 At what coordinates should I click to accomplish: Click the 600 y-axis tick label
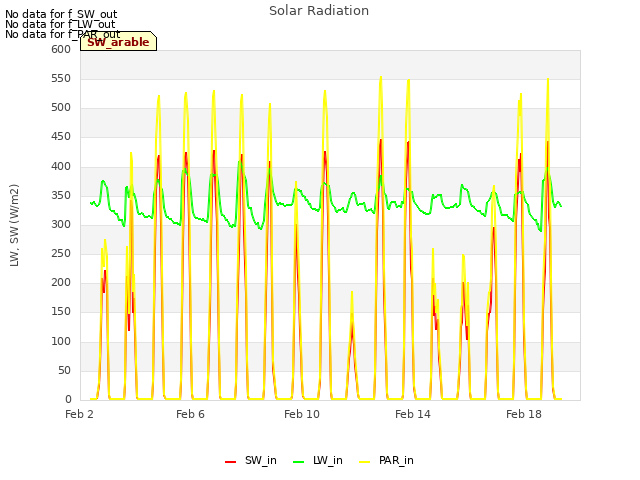(61, 49)
